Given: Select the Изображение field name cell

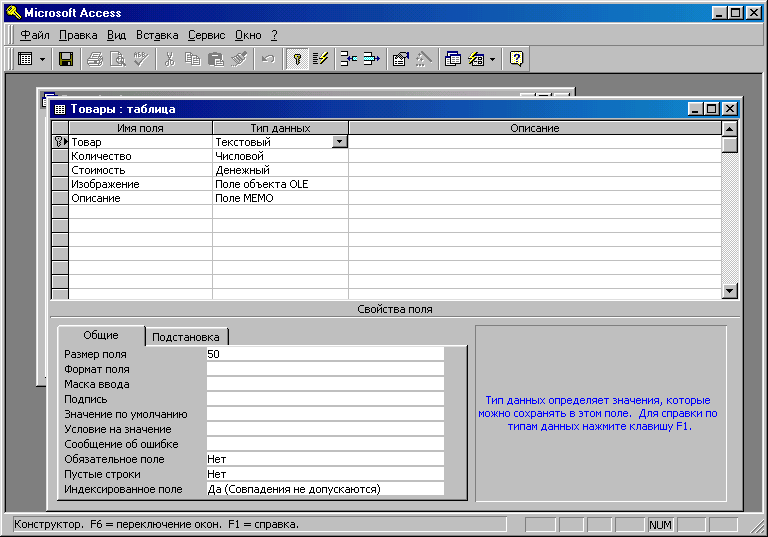Looking at the screenshot, I should 141,184.
